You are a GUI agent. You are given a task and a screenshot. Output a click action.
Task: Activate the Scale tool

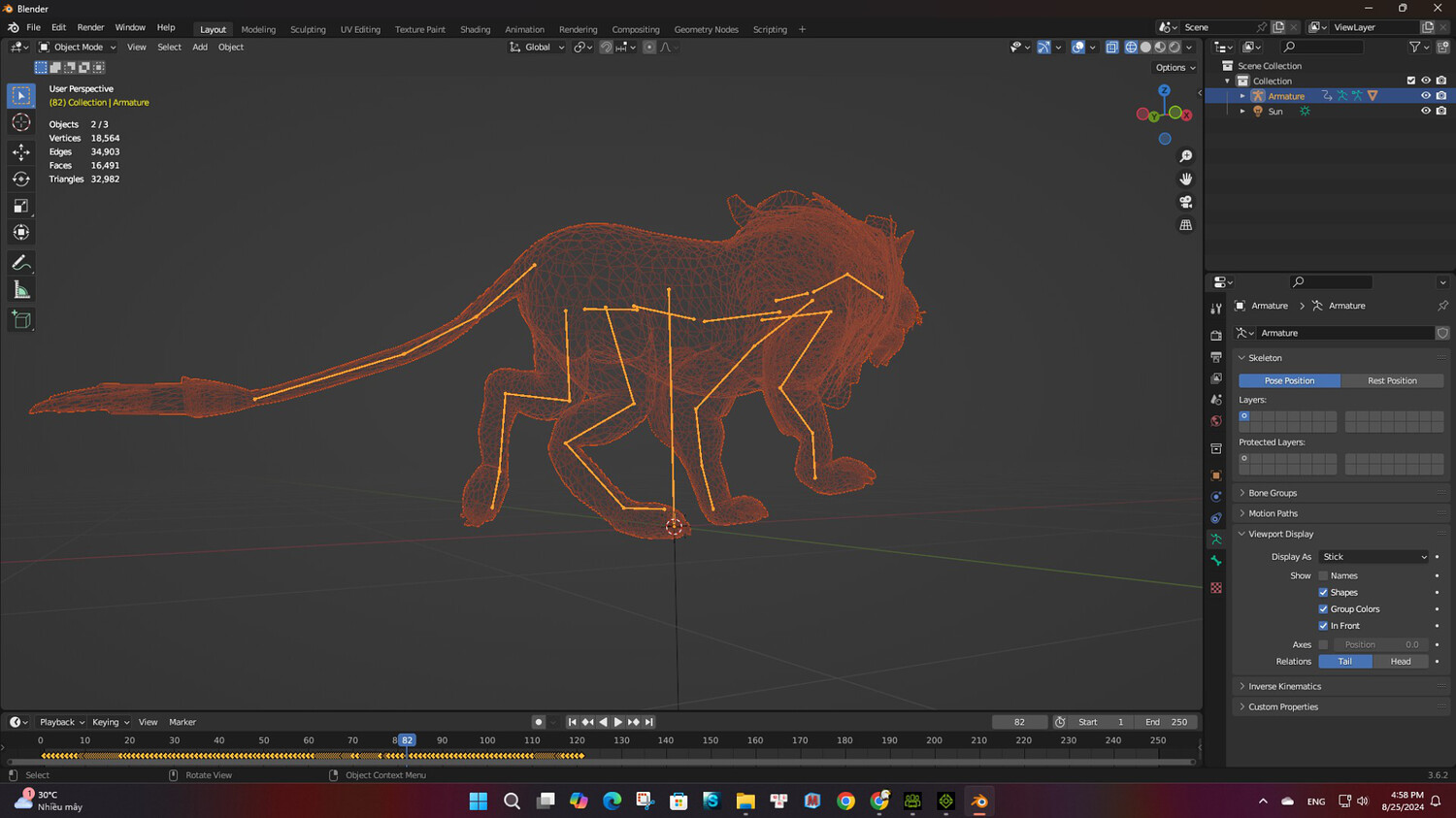tap(21, 206)
